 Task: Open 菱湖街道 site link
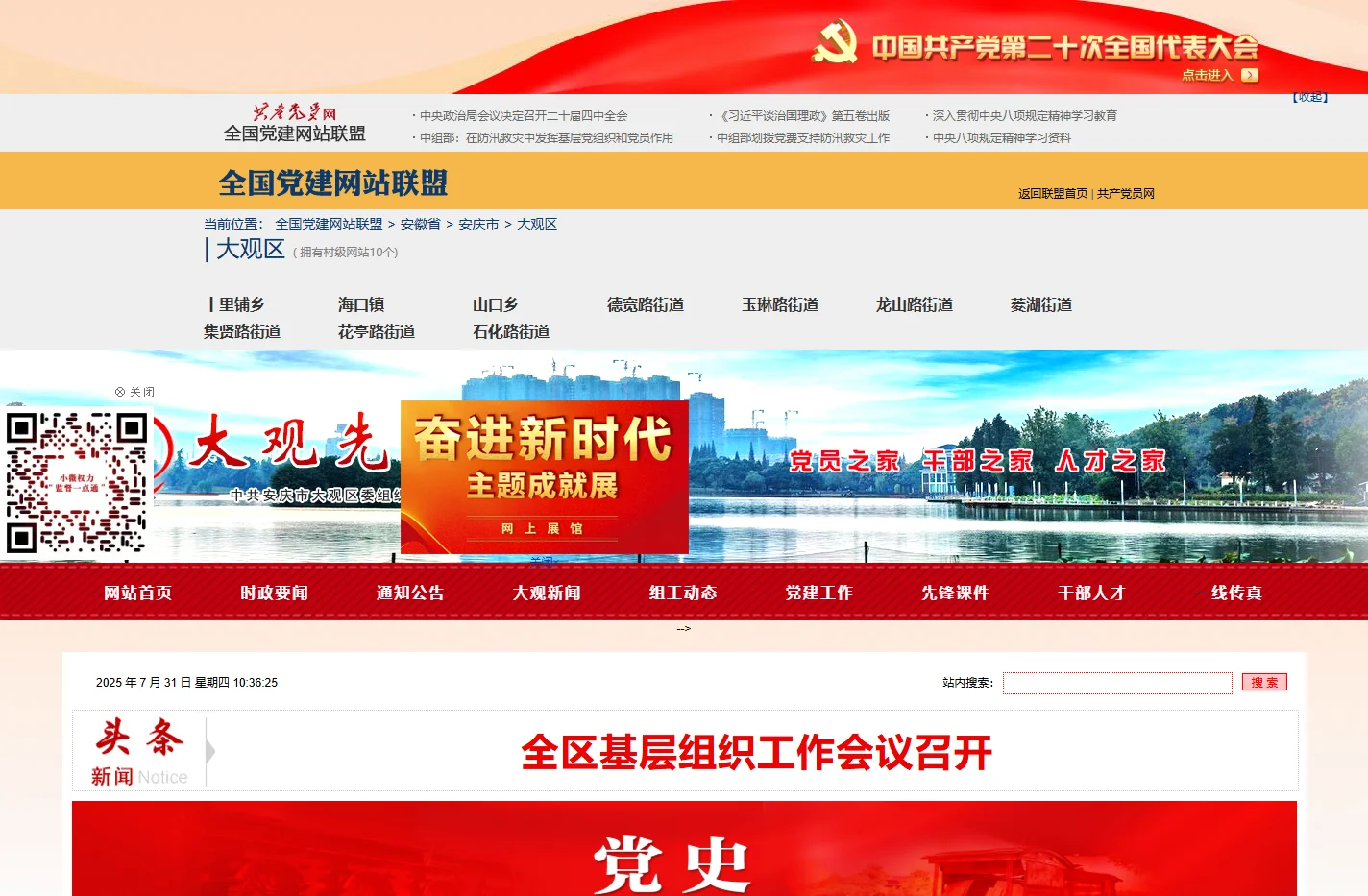(x=1041, y=304)
